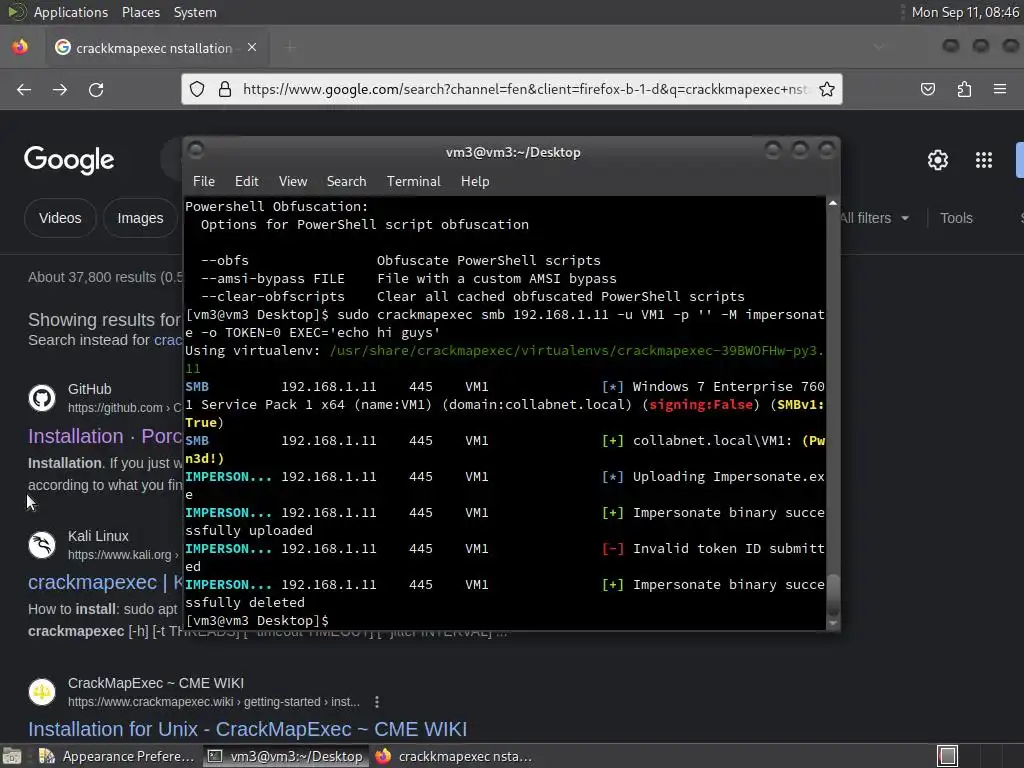Filter results by Images
Viewport: 1024px width, 768px height.
point(140,218)
